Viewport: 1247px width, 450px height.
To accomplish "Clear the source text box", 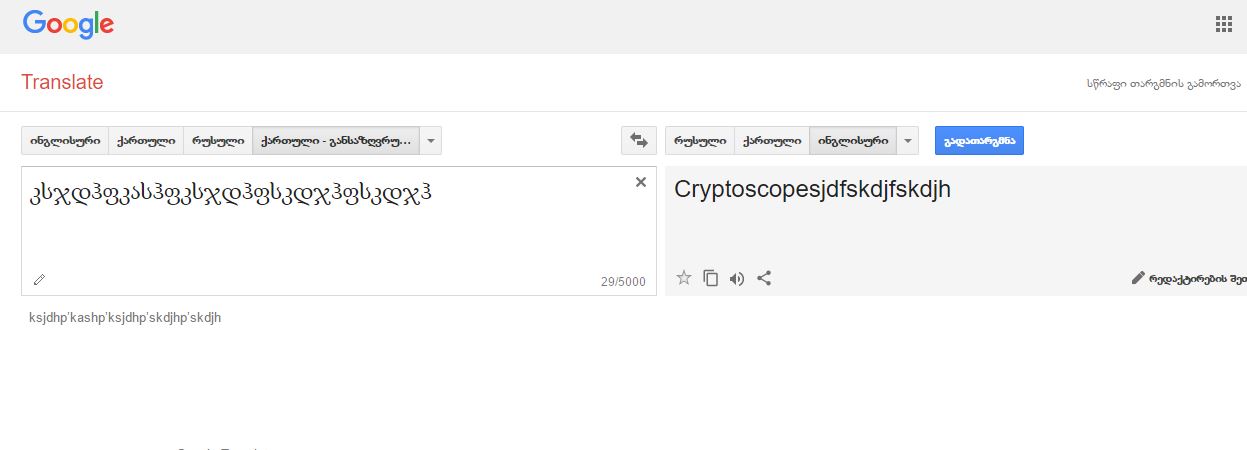I will pos(641,182).
